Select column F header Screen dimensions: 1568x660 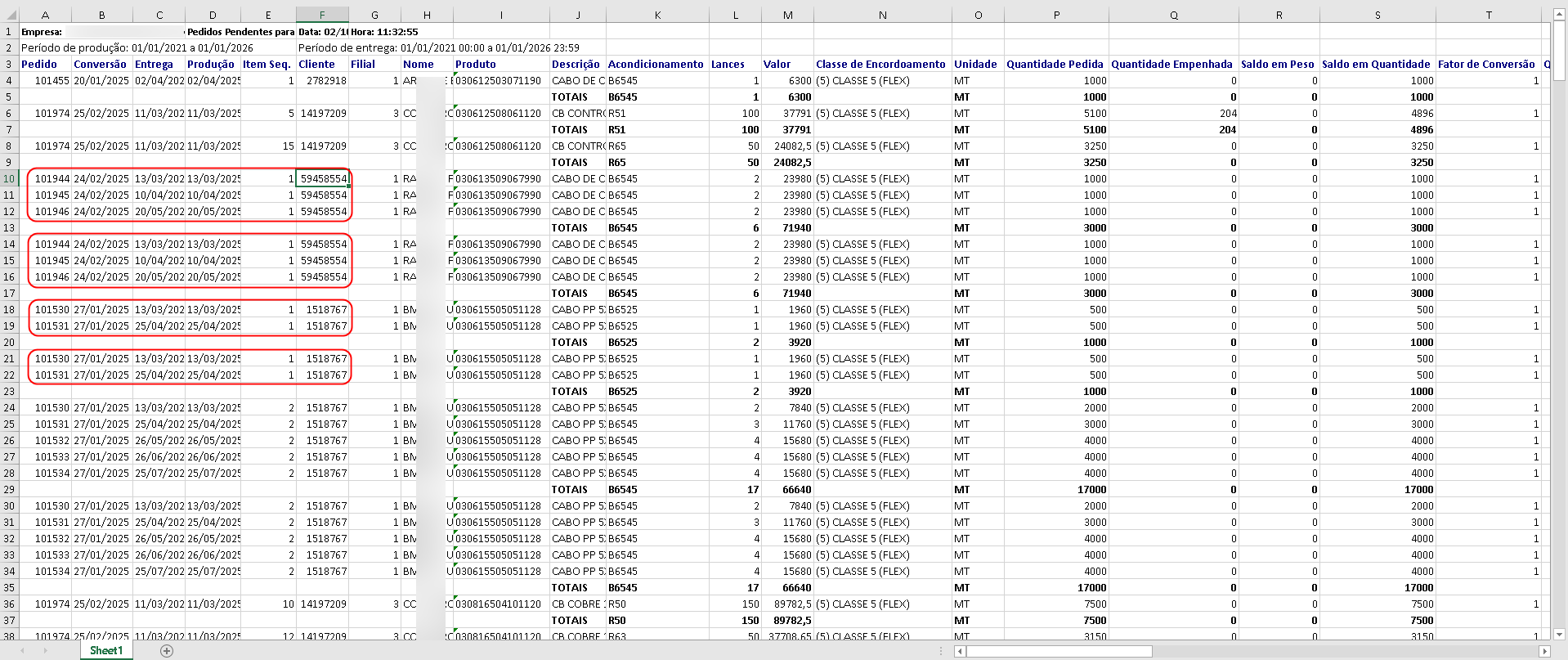(322, 15)
